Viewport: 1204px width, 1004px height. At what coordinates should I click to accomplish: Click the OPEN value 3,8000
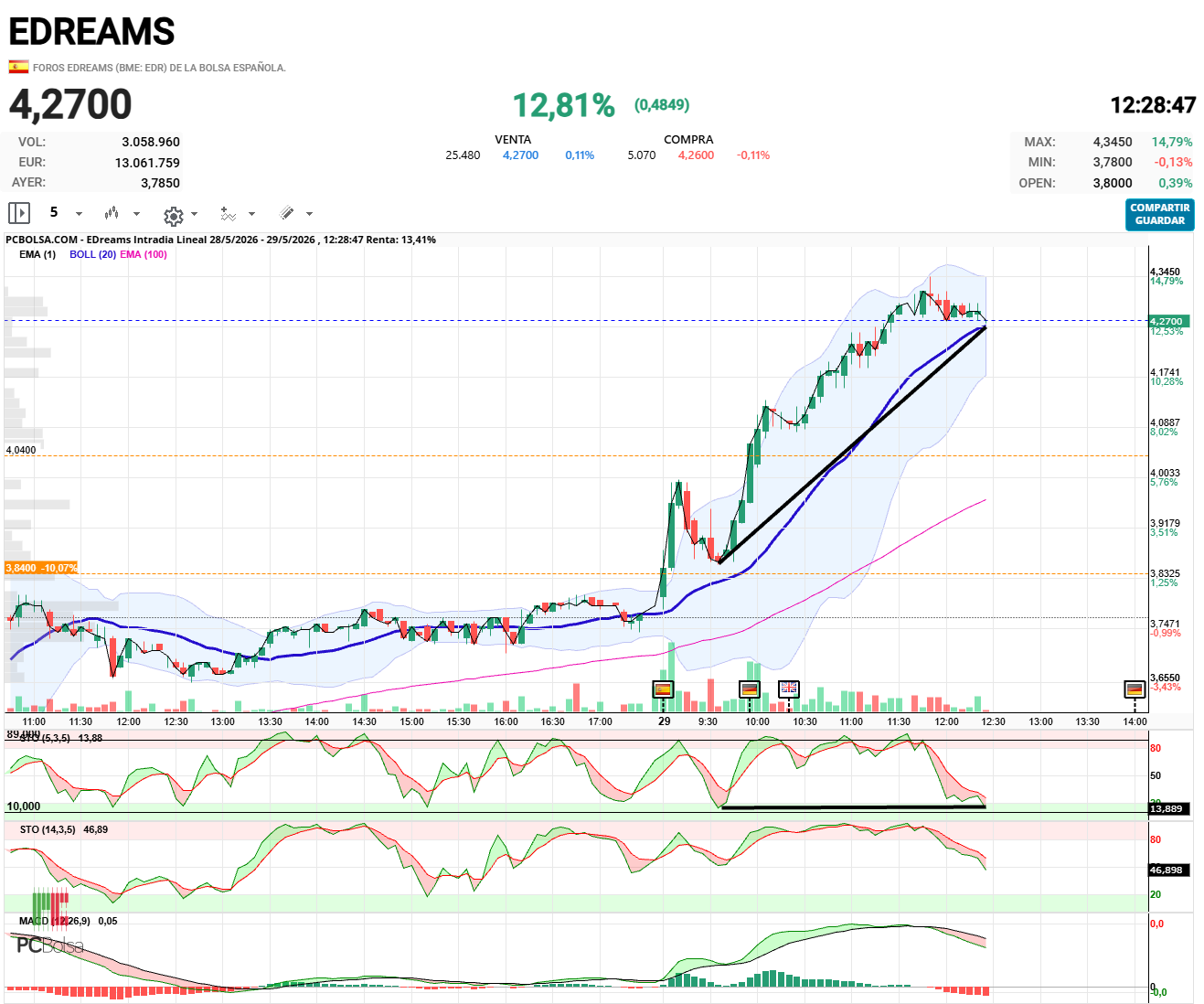pos(1113,183)
